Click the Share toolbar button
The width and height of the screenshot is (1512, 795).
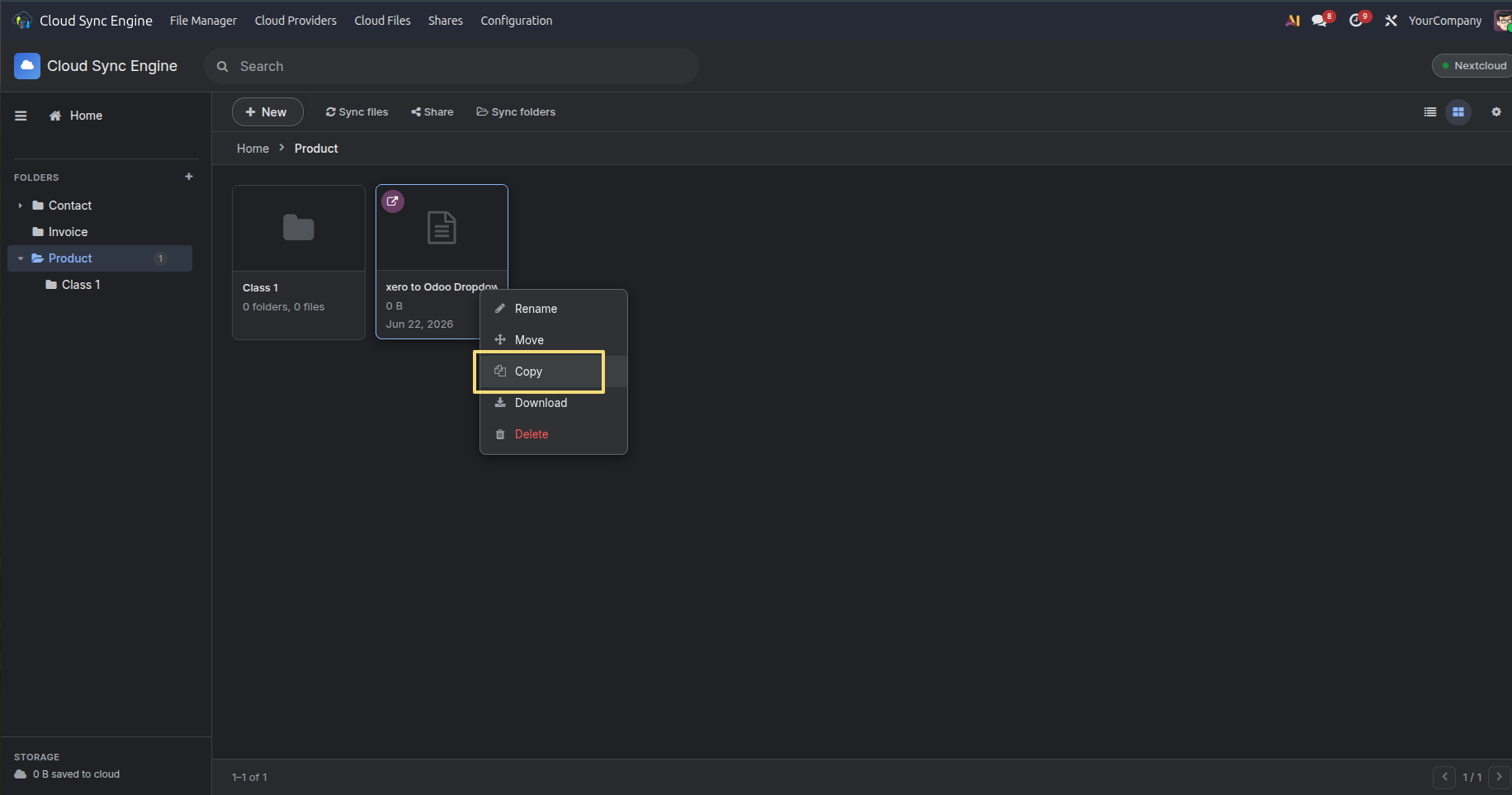(432, 112)
